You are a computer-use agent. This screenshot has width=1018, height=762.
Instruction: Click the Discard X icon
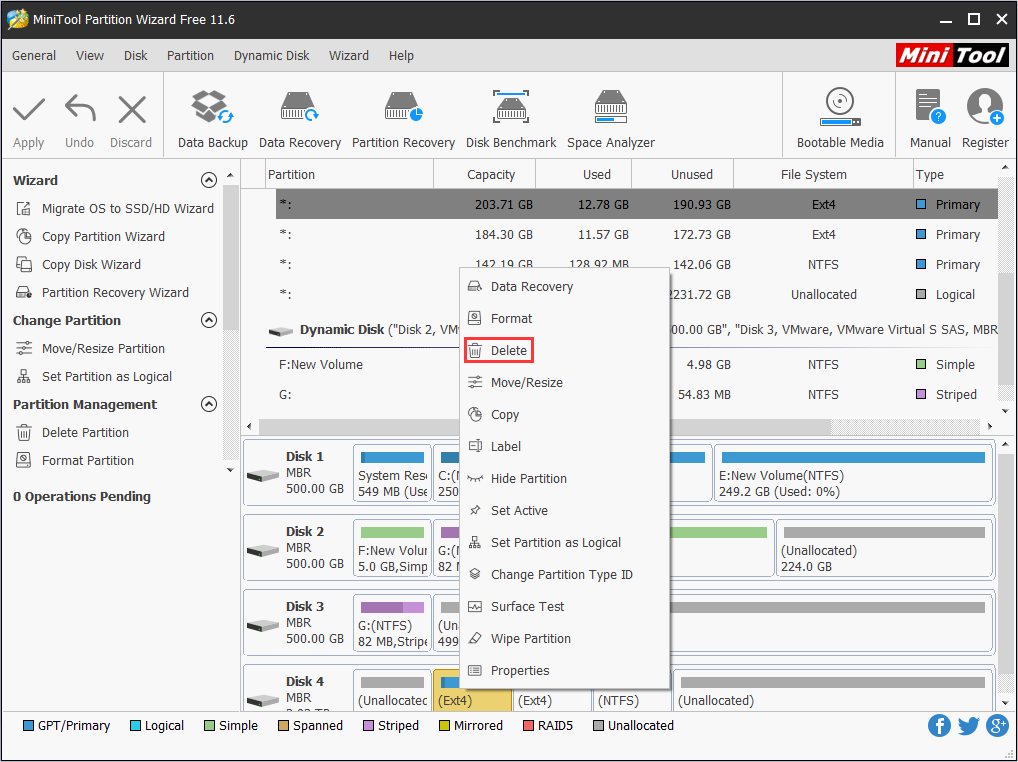pyautogui.click(x=132, y=109)
